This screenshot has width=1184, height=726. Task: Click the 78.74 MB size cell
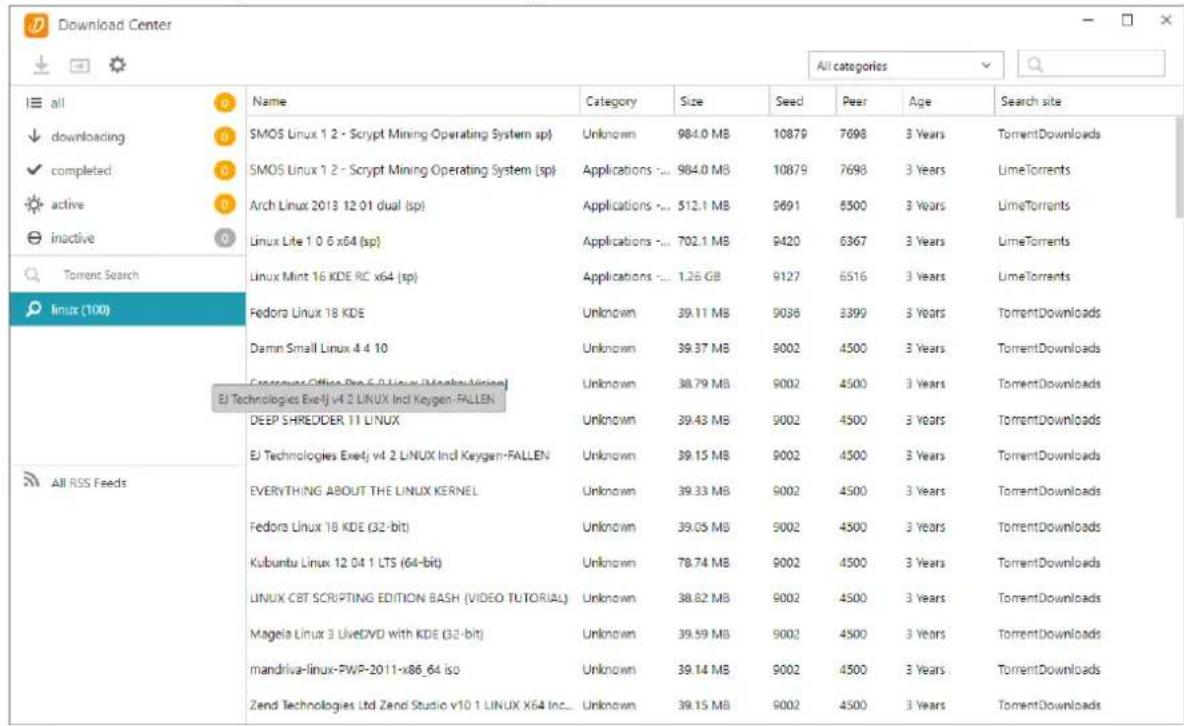coord(703,562)
